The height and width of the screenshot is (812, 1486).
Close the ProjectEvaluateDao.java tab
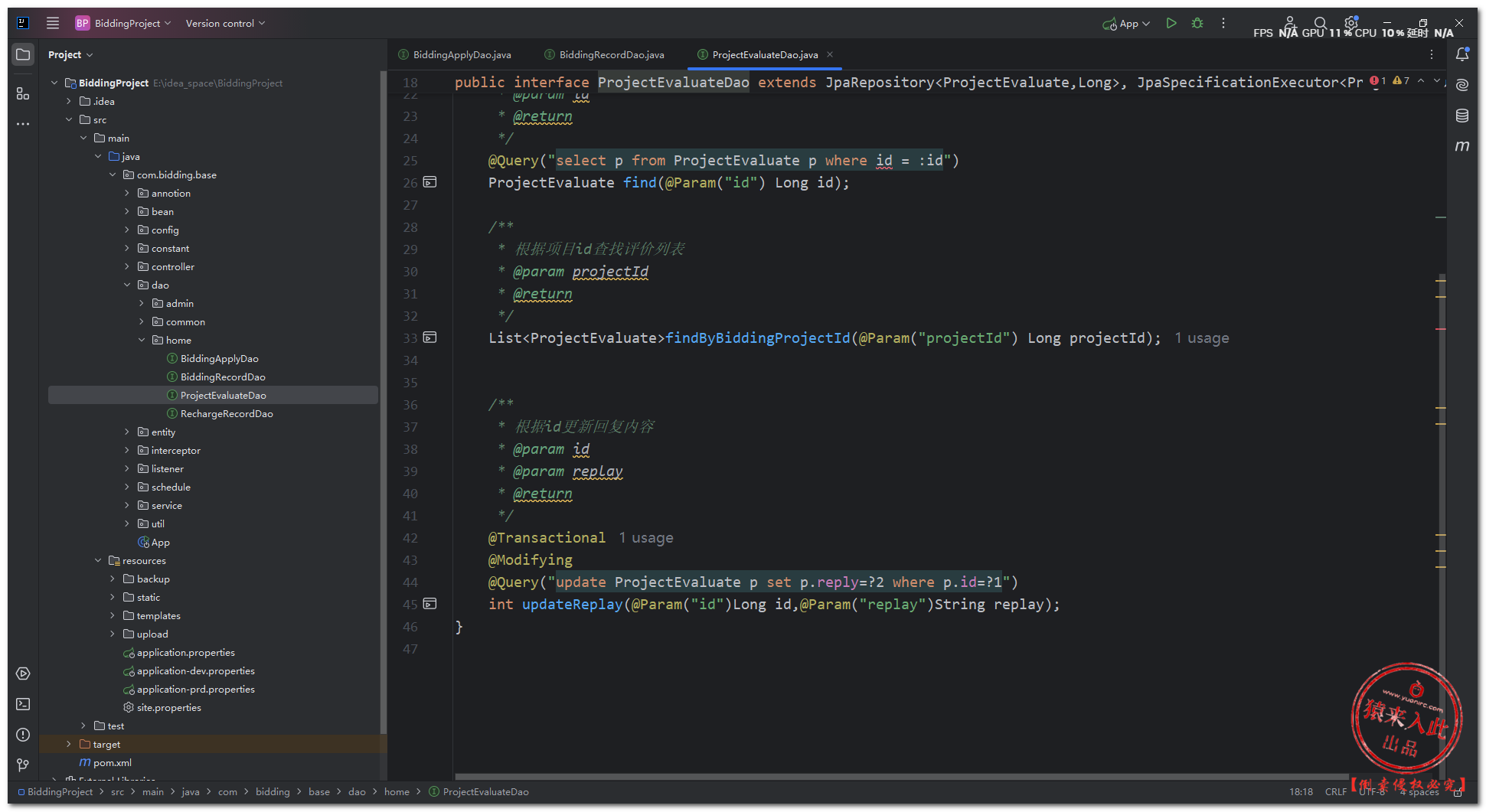(x=830, y=54)
